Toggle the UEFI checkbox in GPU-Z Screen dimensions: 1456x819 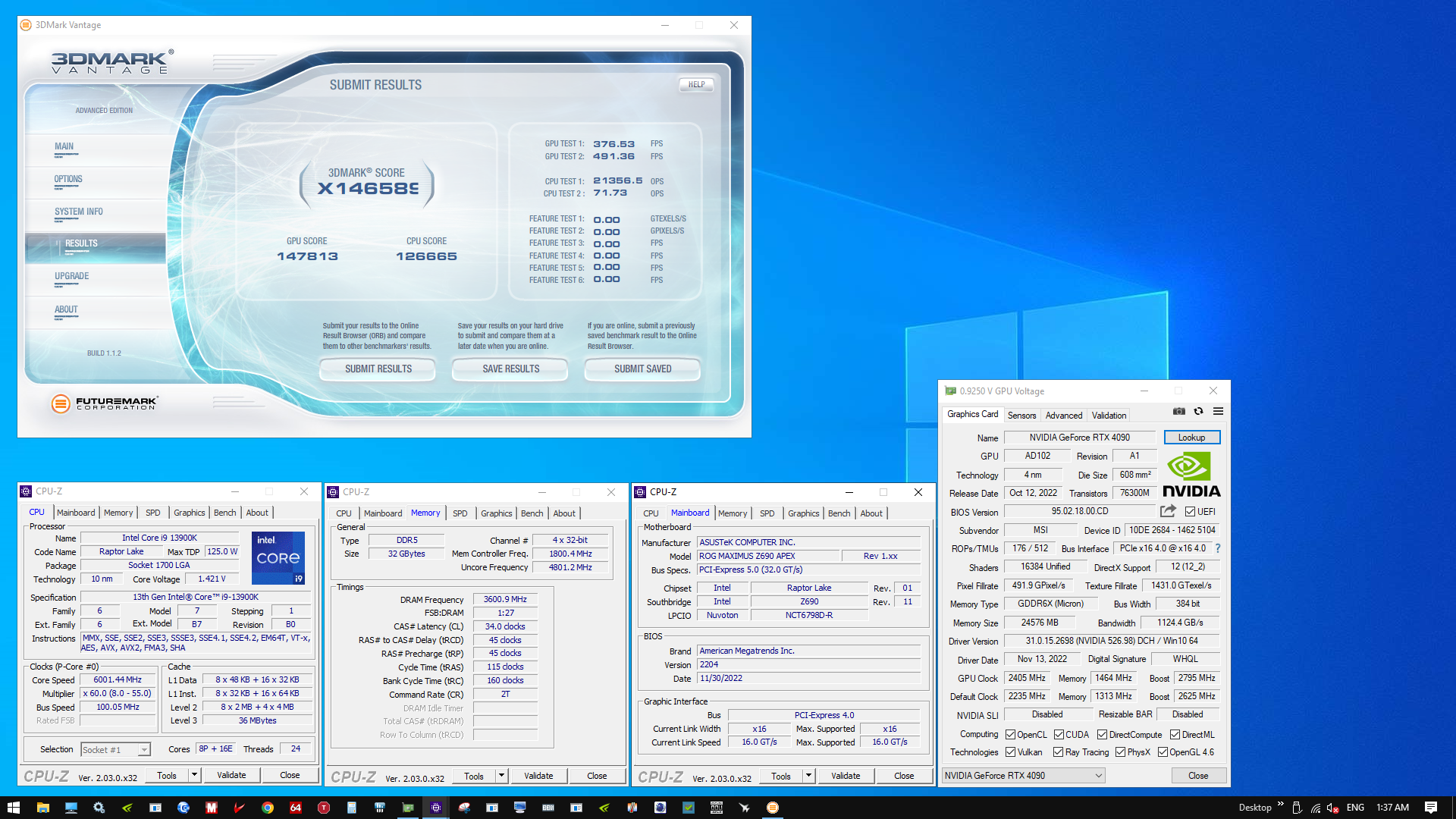click(1190, 511)
